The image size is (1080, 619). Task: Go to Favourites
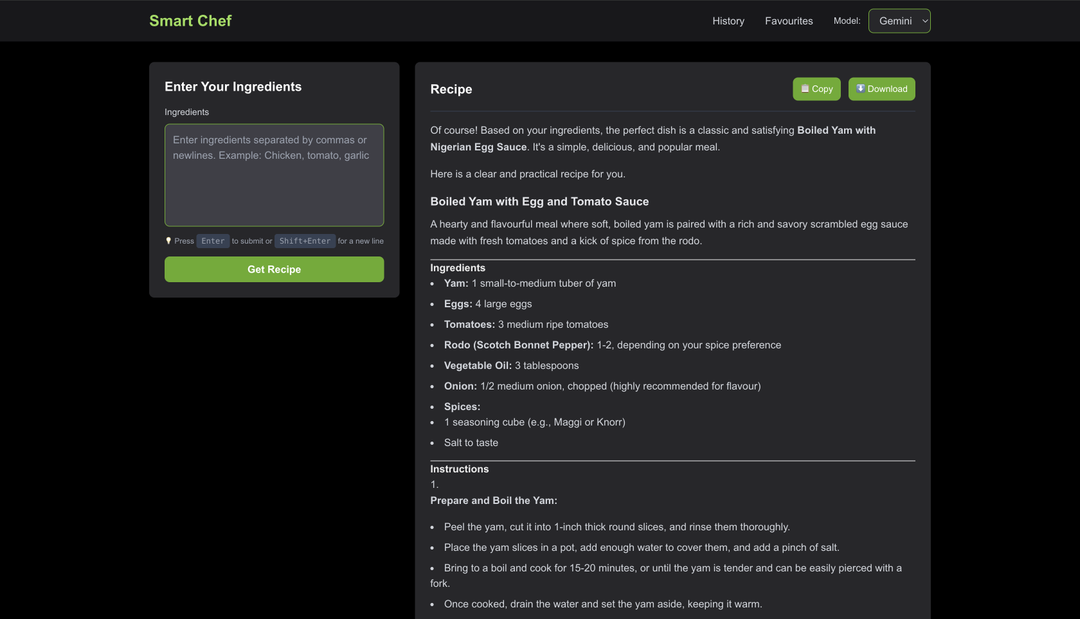tap(789, 20)
